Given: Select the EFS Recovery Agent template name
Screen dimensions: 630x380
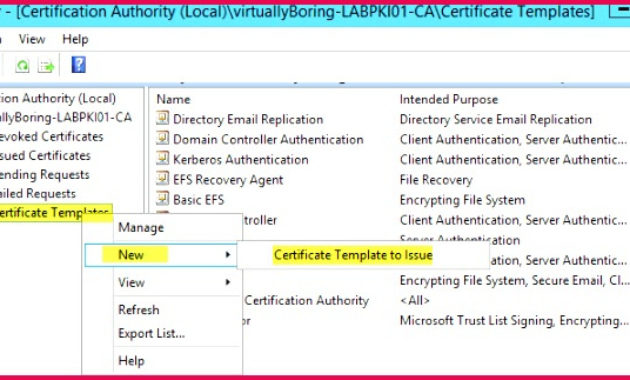Looking at the screenshot, I should 228,180.
